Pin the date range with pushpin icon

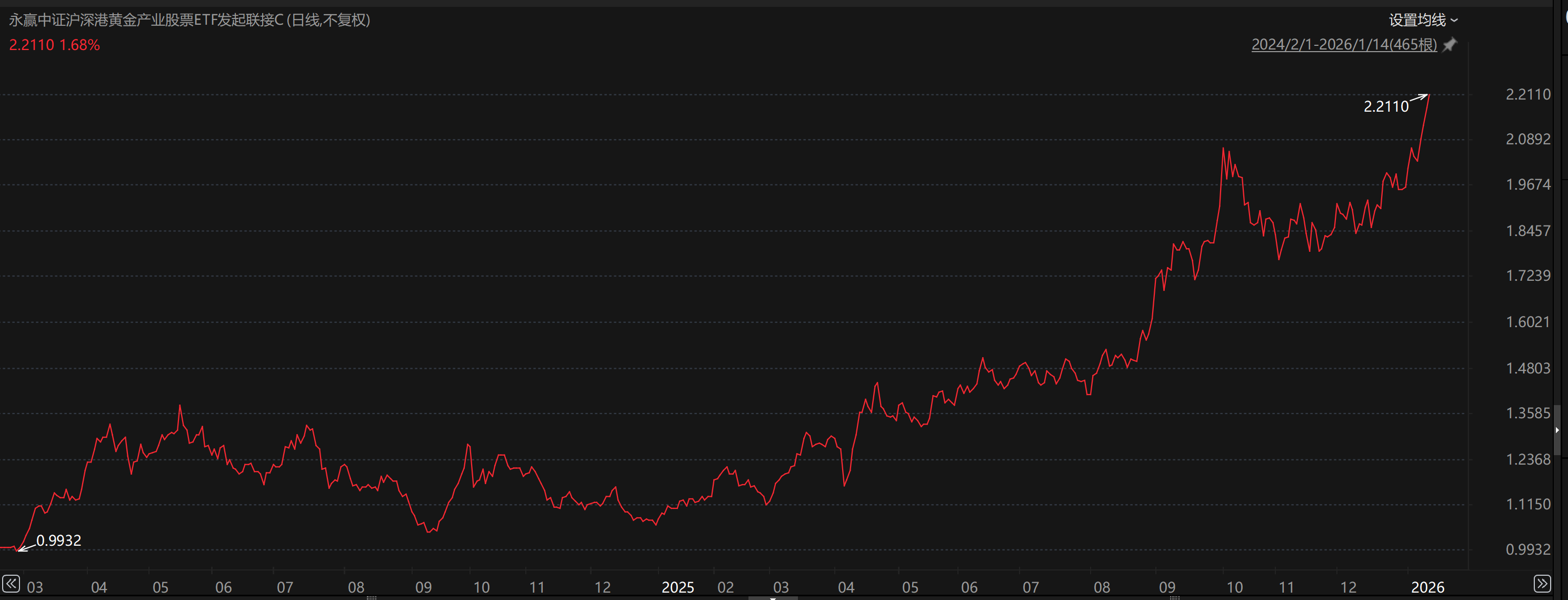tap(1450, 44)
